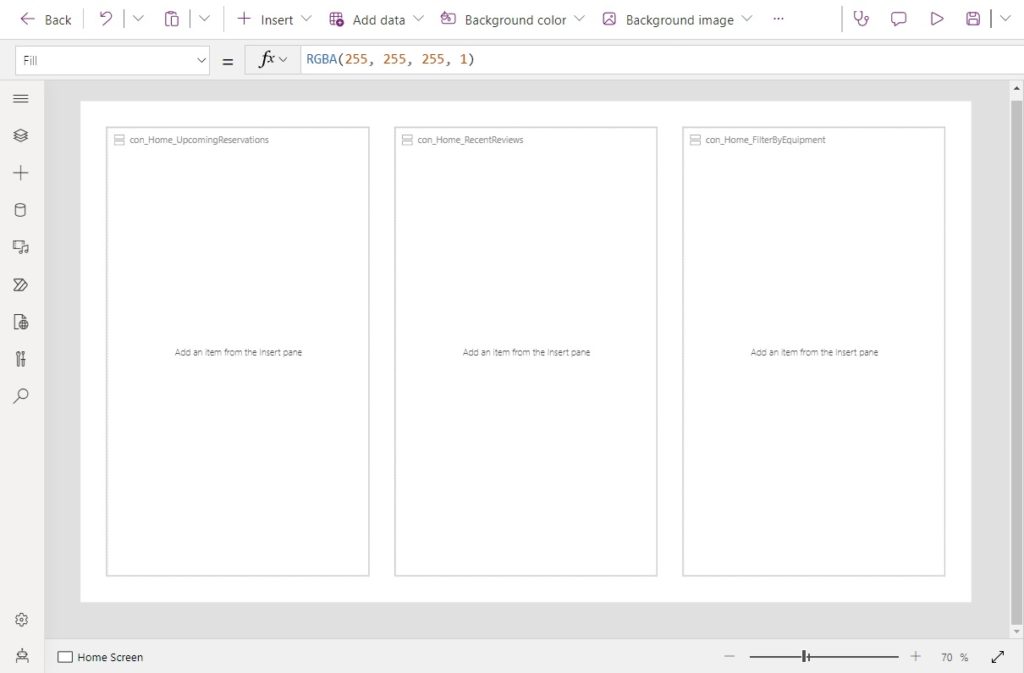Screen dimensions: 1024x673
Task: Open the Background image menu
Action: pos(677,20)
